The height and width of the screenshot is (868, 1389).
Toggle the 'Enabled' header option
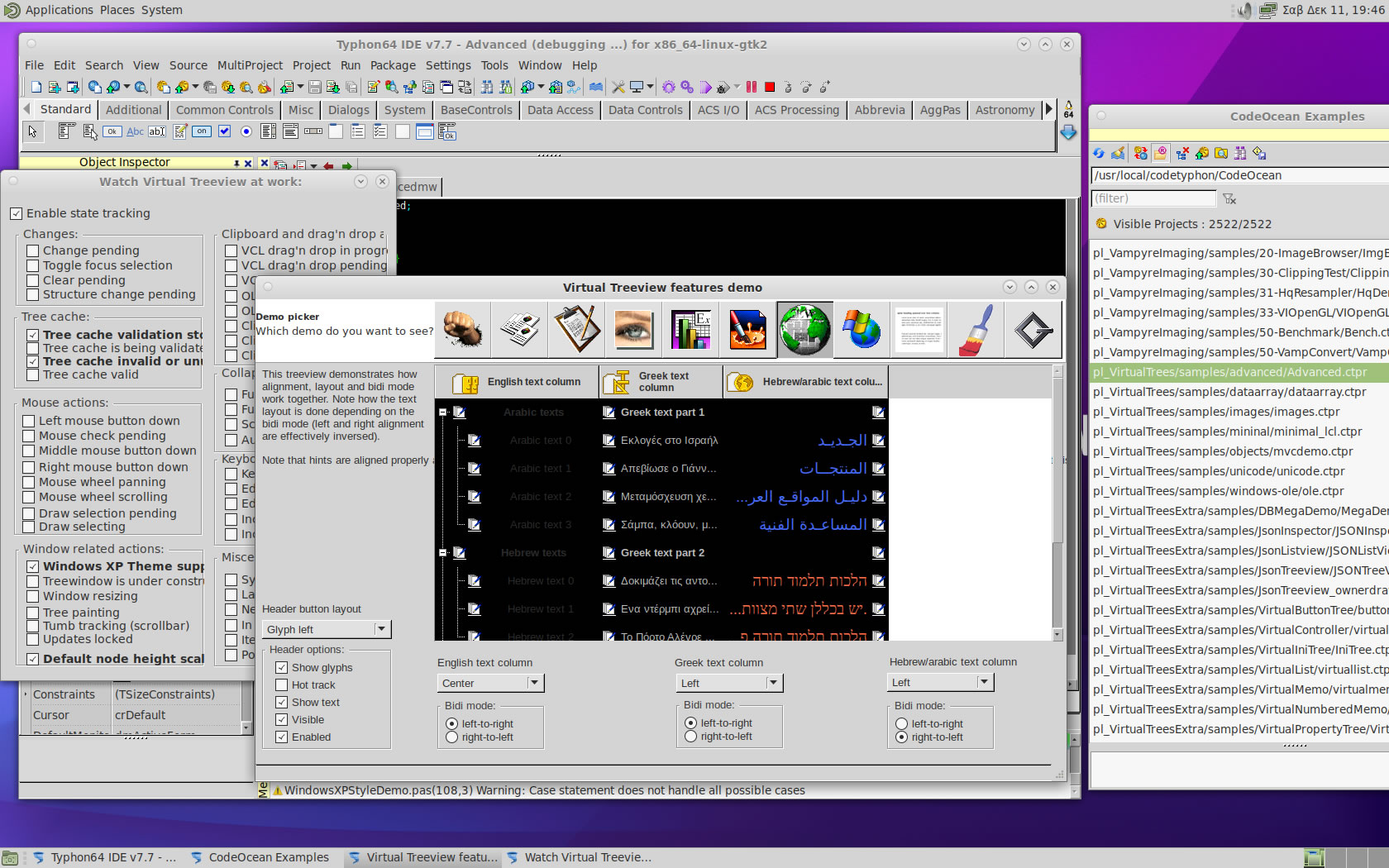tap(282, 737)
